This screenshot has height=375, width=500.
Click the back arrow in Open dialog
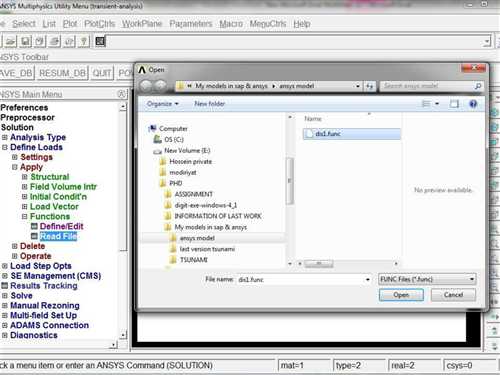146,86
